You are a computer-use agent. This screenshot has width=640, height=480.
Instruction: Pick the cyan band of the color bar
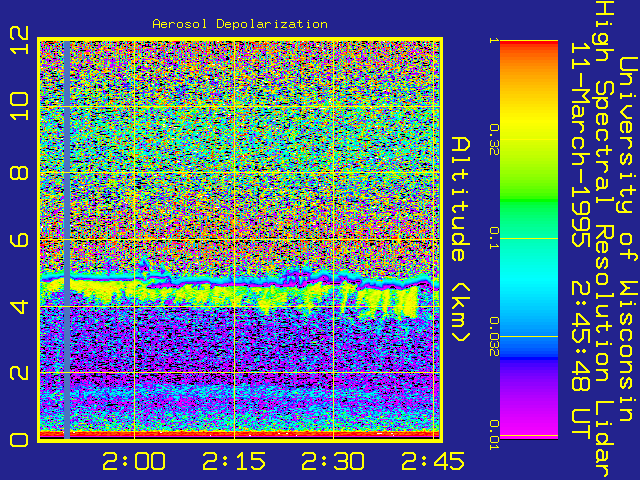click(529, 280)
